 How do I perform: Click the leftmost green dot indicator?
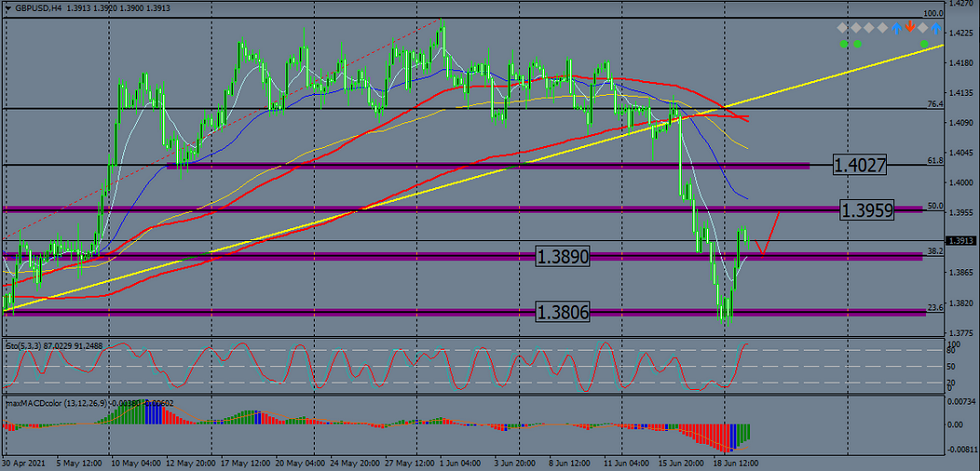pos(844,44)
